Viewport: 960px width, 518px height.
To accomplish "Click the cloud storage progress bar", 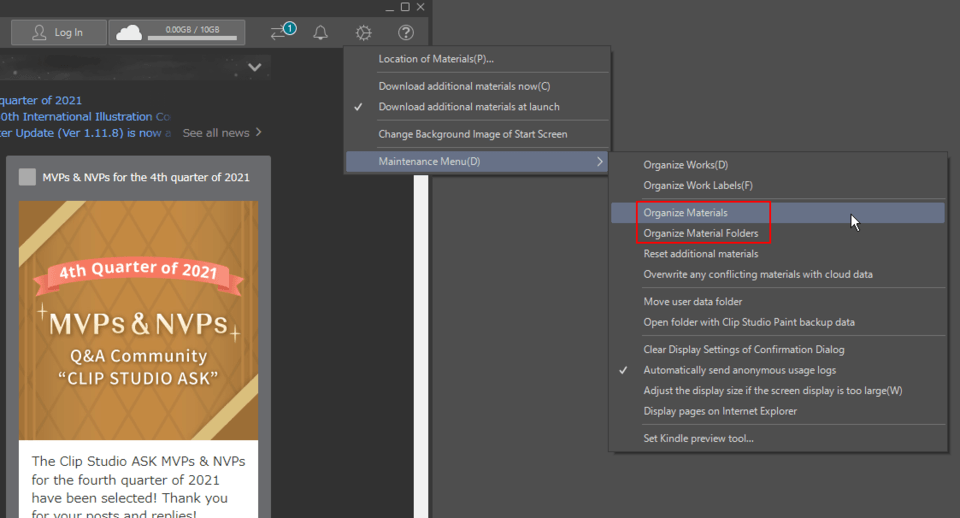I will click(192, 38).
